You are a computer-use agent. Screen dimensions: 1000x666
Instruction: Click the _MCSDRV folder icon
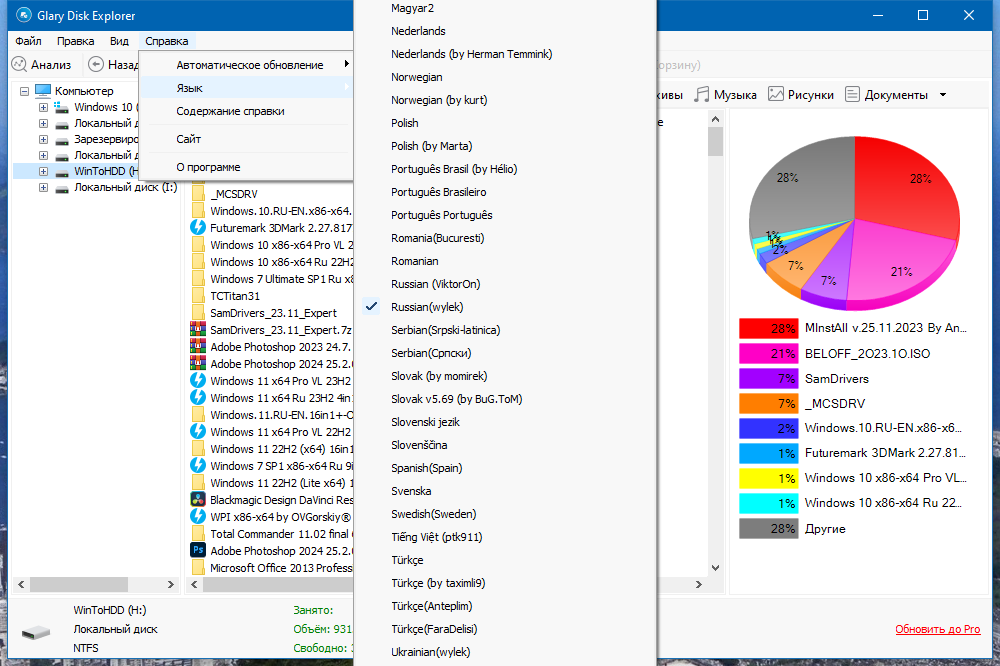point(198,194)
